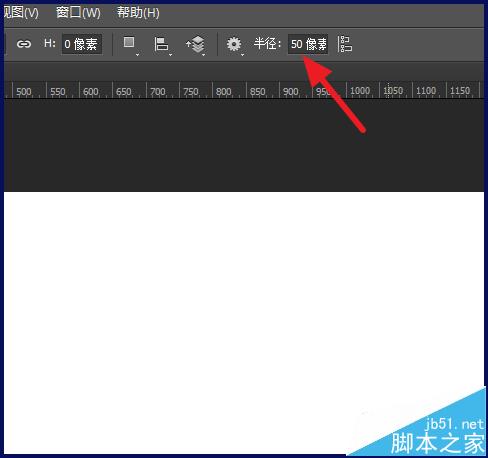
Task: Toggle the width-height link chain icon
Action: click(x=24, y=44)
